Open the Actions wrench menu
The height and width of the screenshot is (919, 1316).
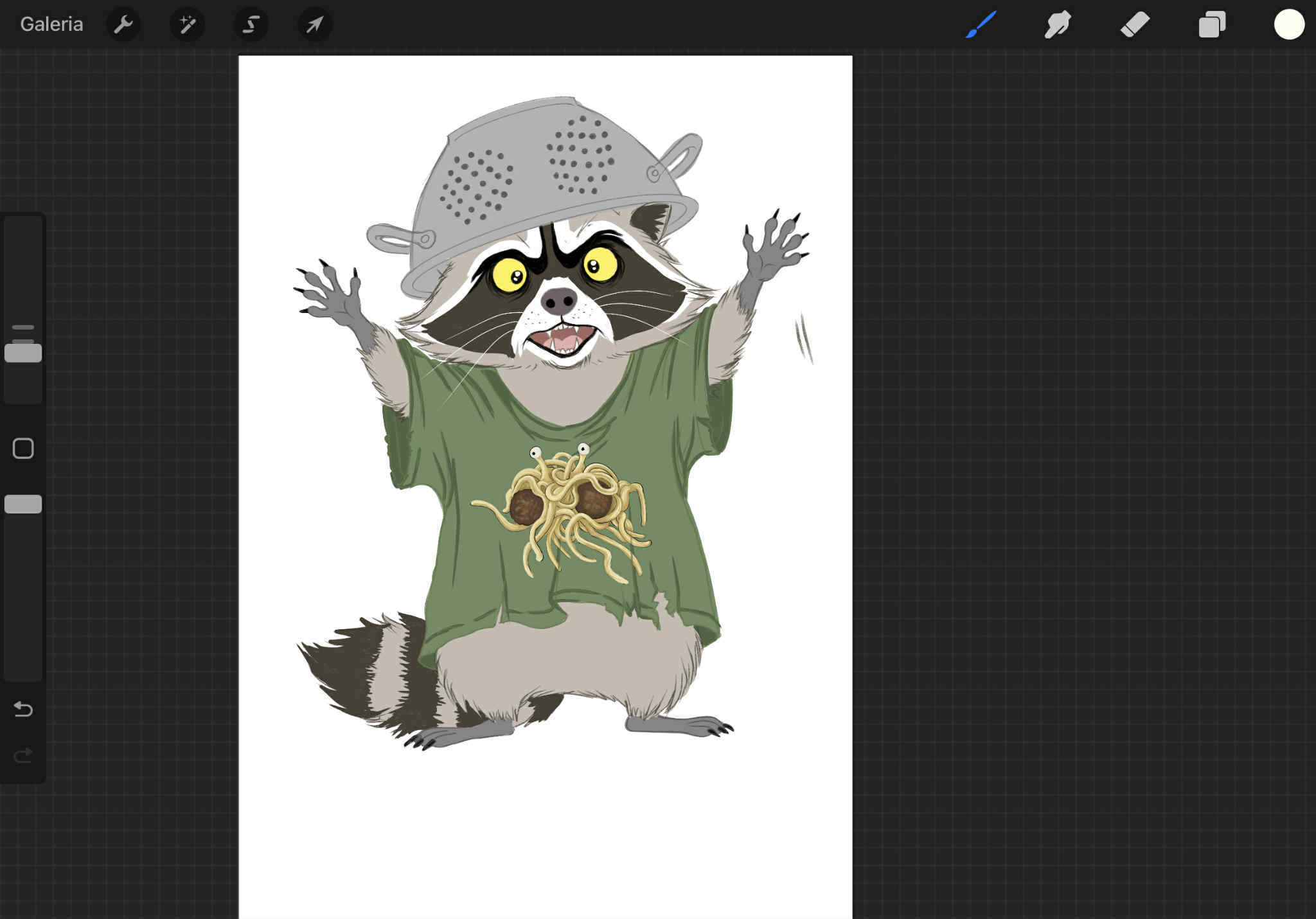(123, 24)
